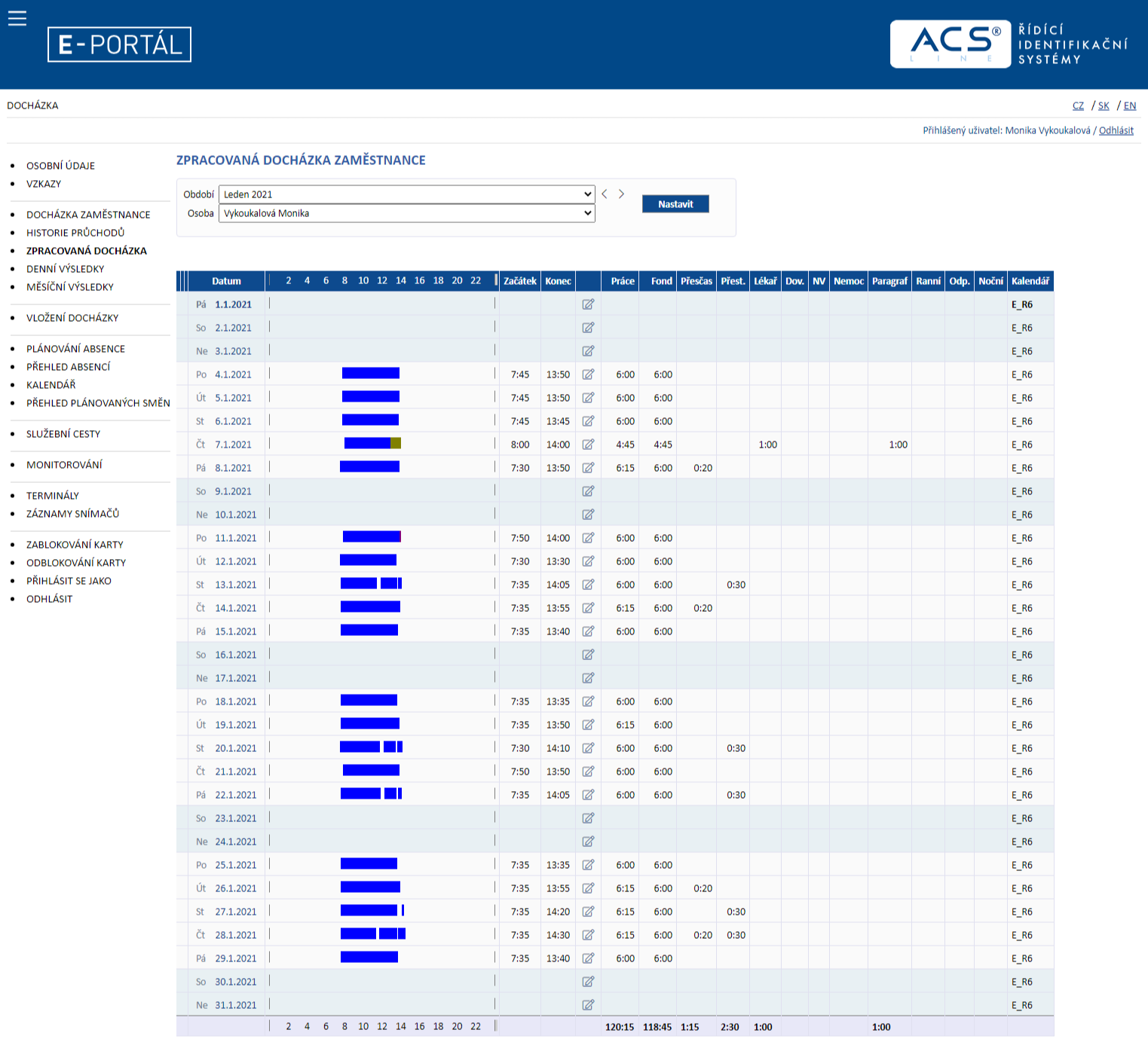Go to next period arrow
The width and height of the screenshot is (1148, 1042).
point(621,194)
